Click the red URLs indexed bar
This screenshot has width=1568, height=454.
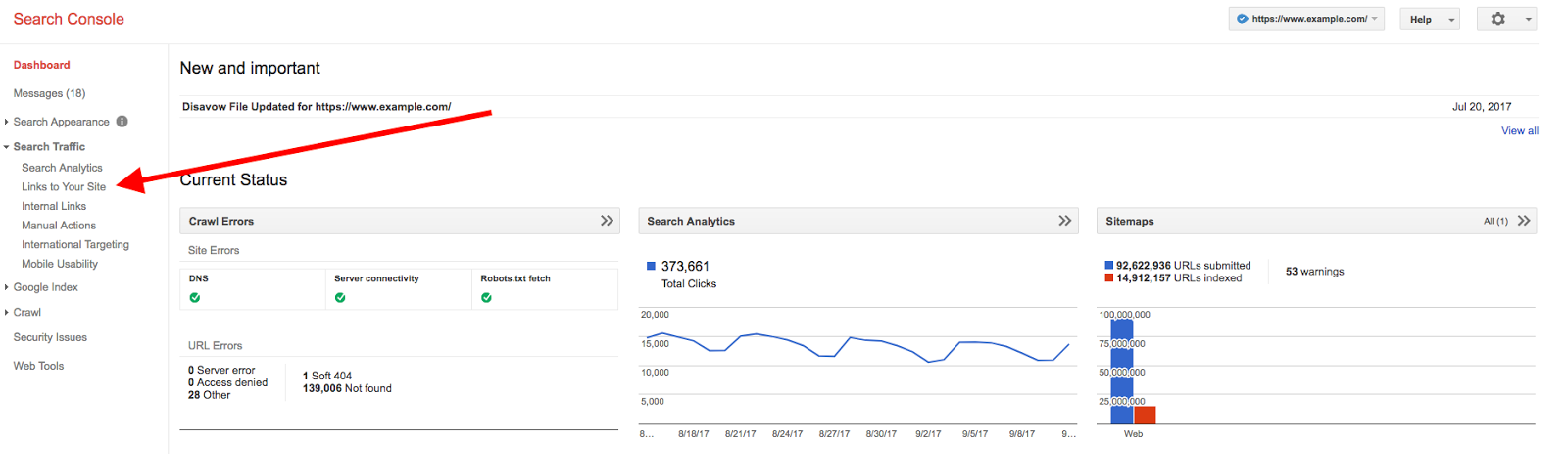coord(1145,415)
